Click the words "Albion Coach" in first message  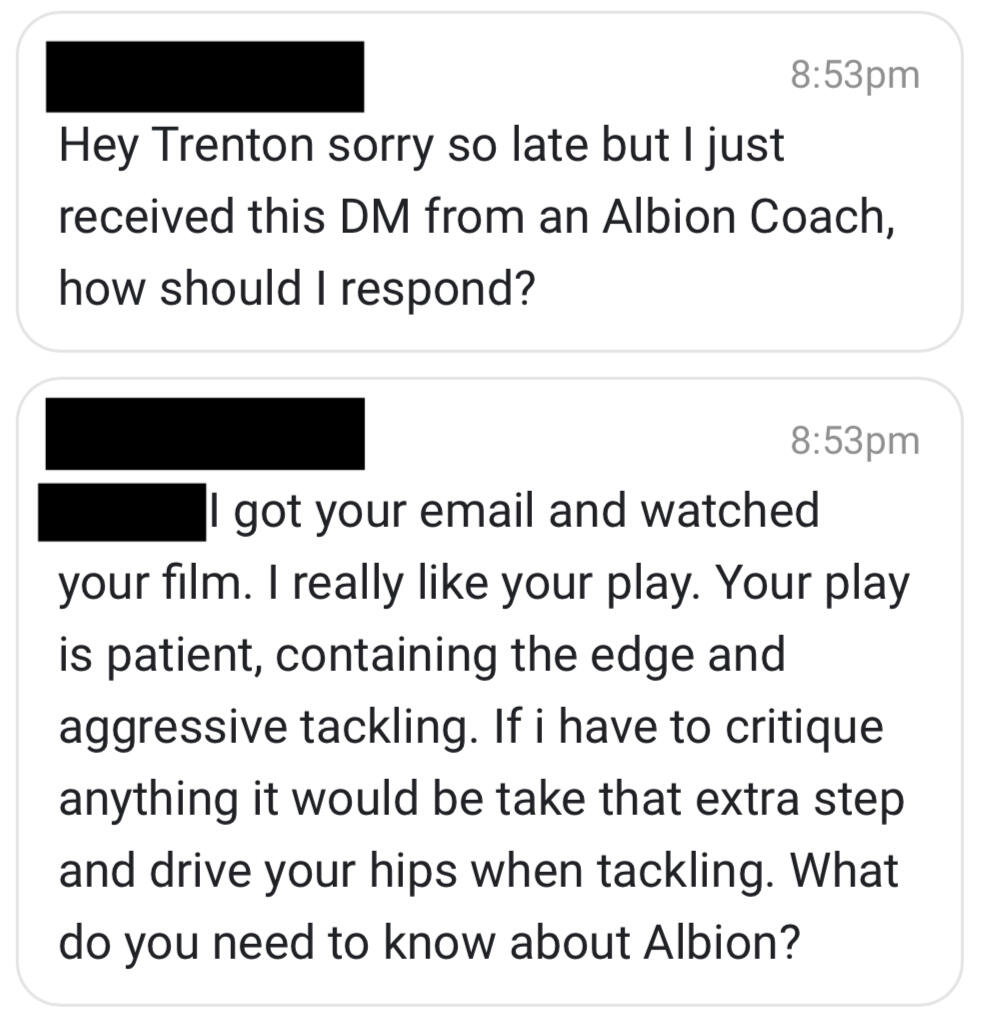[744, 218]
